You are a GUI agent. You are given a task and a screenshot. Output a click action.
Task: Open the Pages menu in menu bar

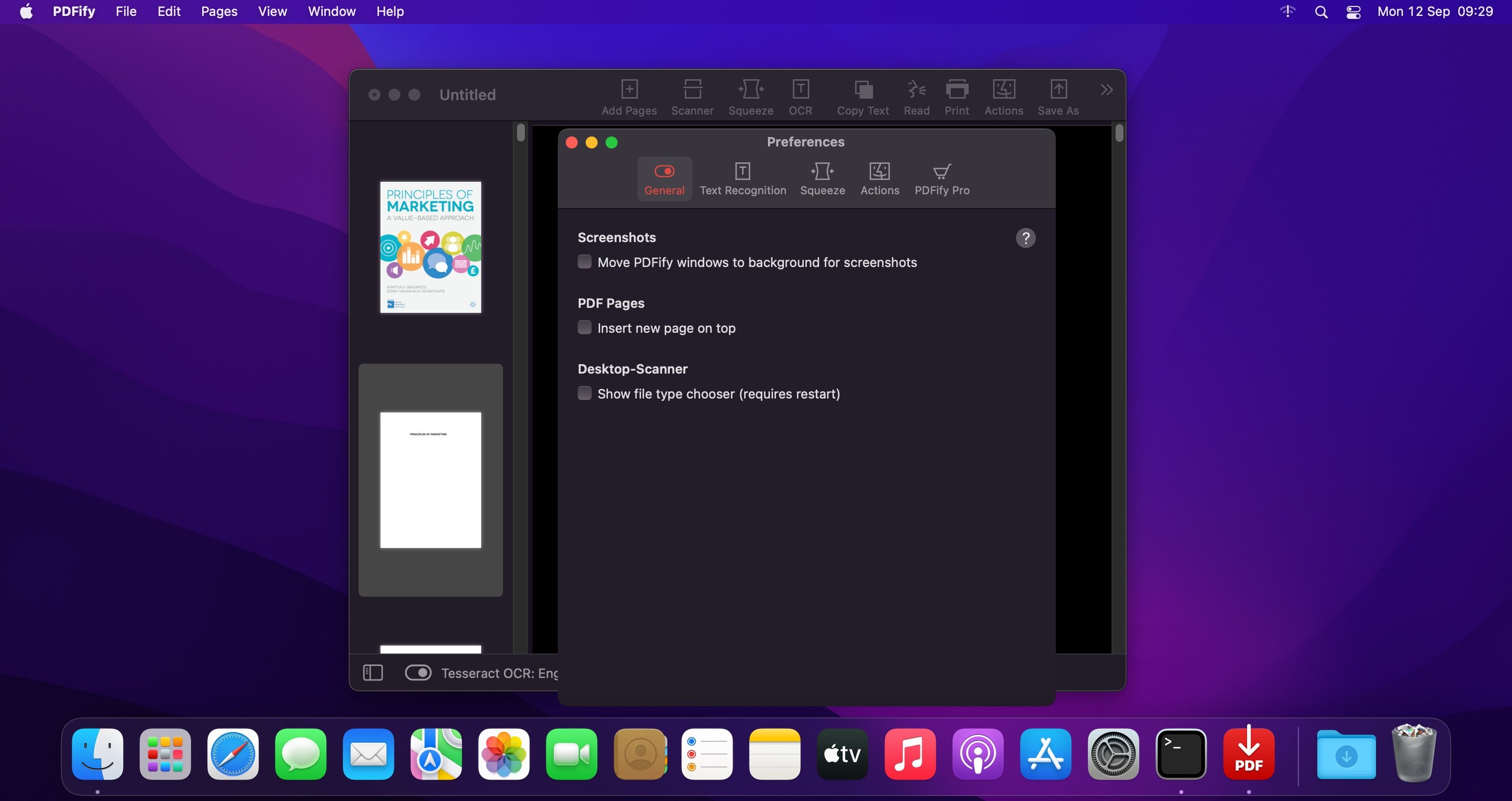(219, 12)
